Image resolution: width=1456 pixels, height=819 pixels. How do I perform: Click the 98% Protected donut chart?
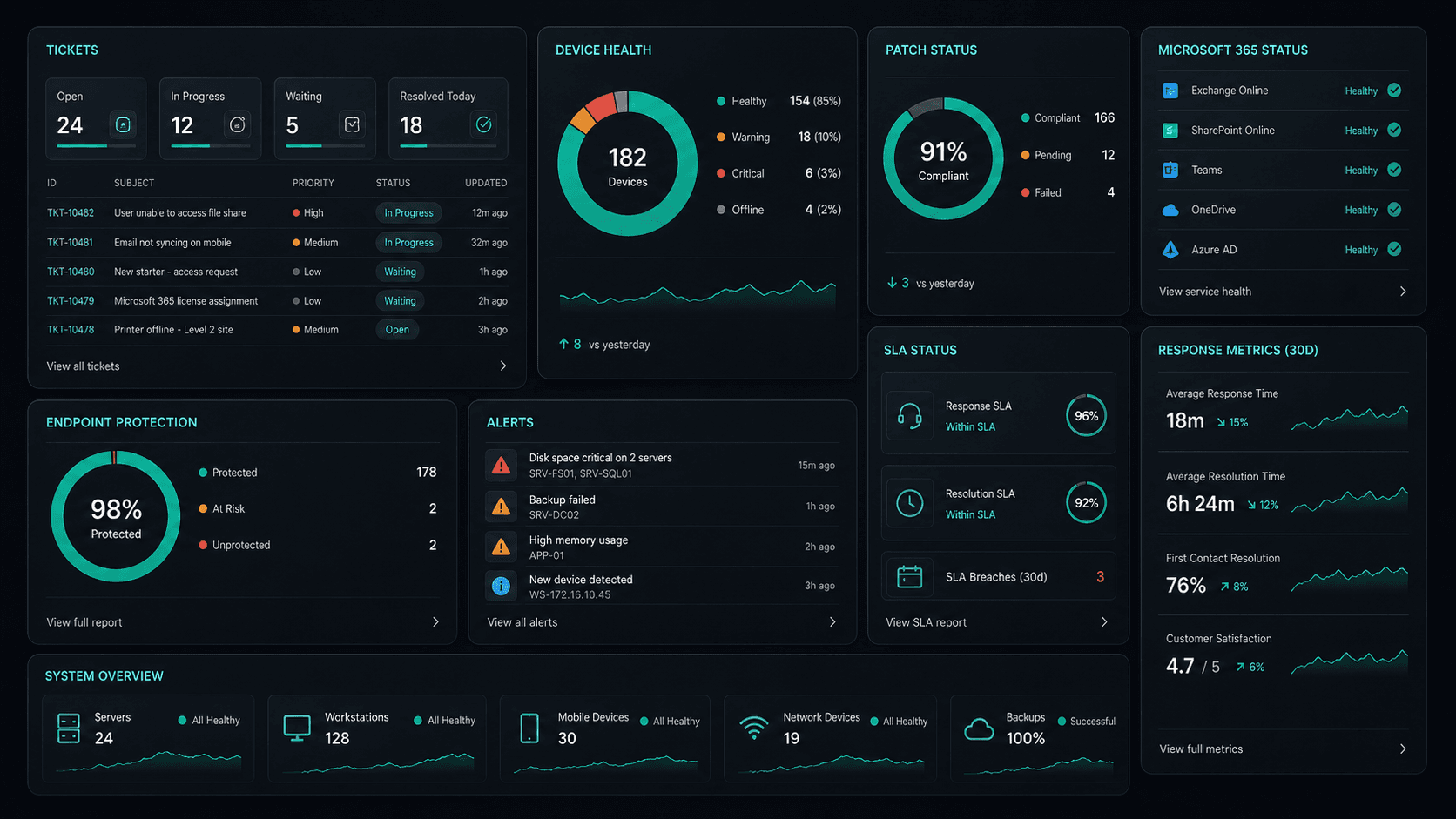click(x=116, y=517)
